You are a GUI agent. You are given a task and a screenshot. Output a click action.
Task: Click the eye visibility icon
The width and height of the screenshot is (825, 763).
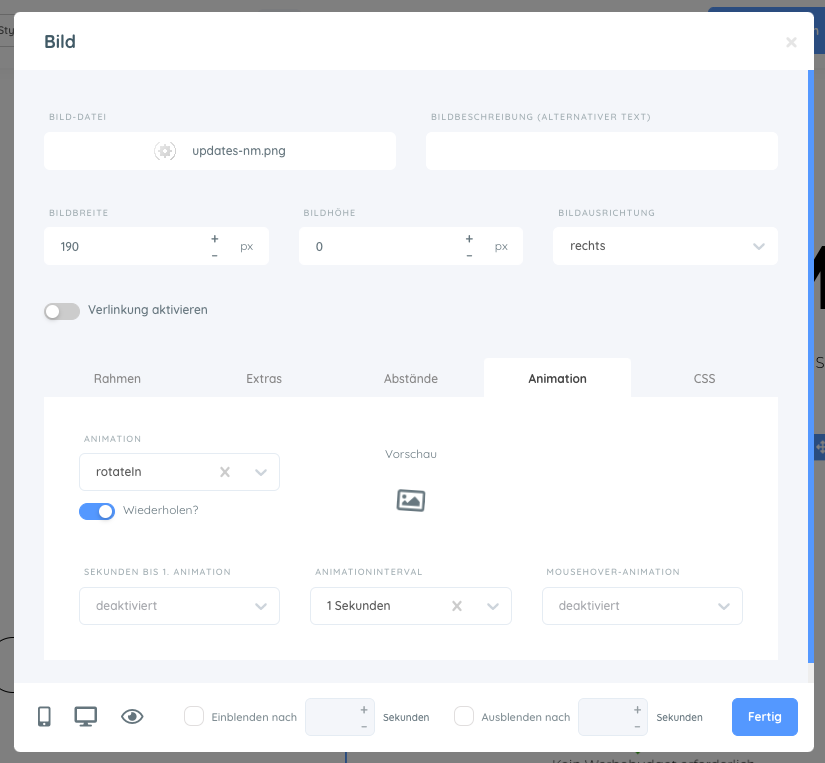(132, 716)
